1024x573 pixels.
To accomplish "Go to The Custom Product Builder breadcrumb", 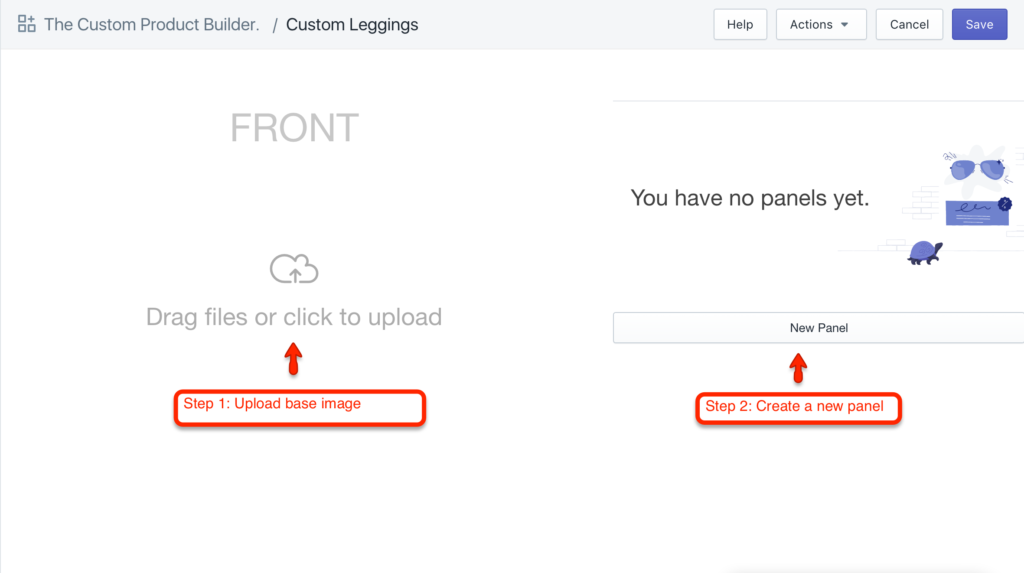I will 151,24.
